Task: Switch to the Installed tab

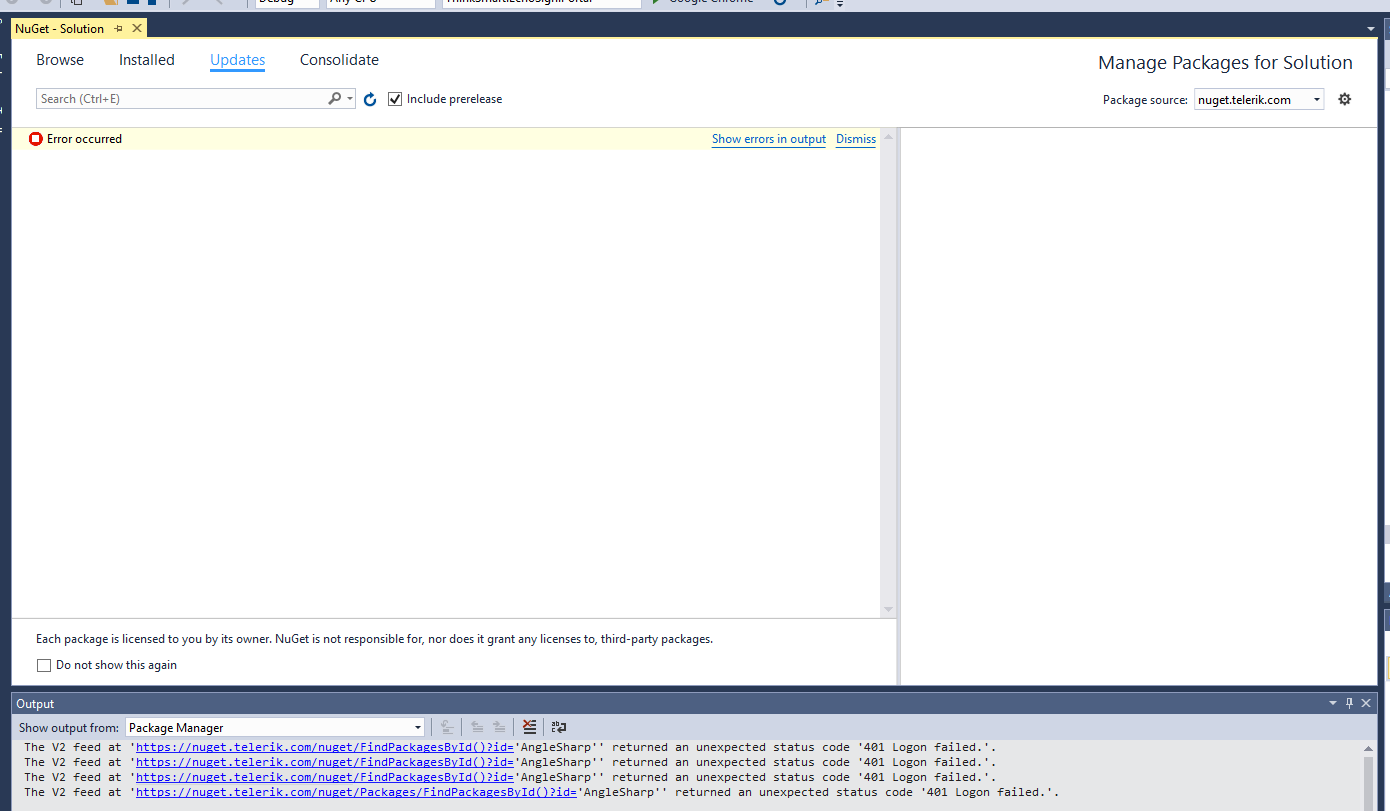Action: click(x=146, y=60)
